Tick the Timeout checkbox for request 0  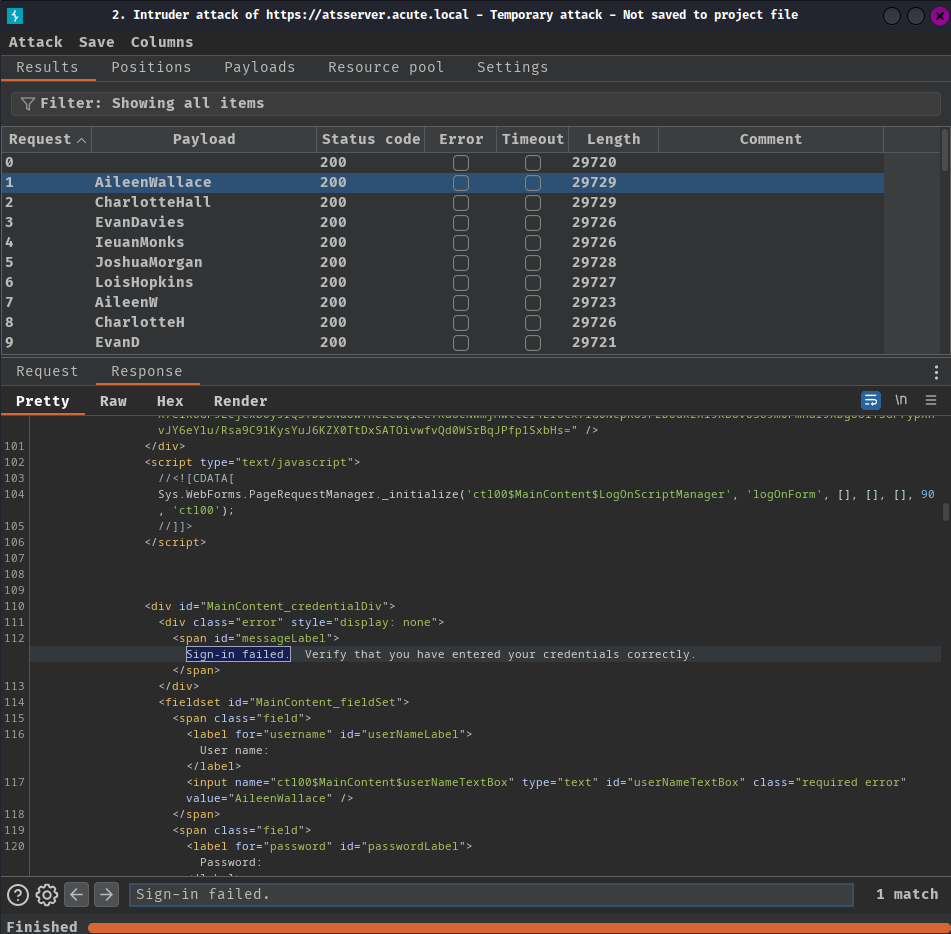click(533, 163)
